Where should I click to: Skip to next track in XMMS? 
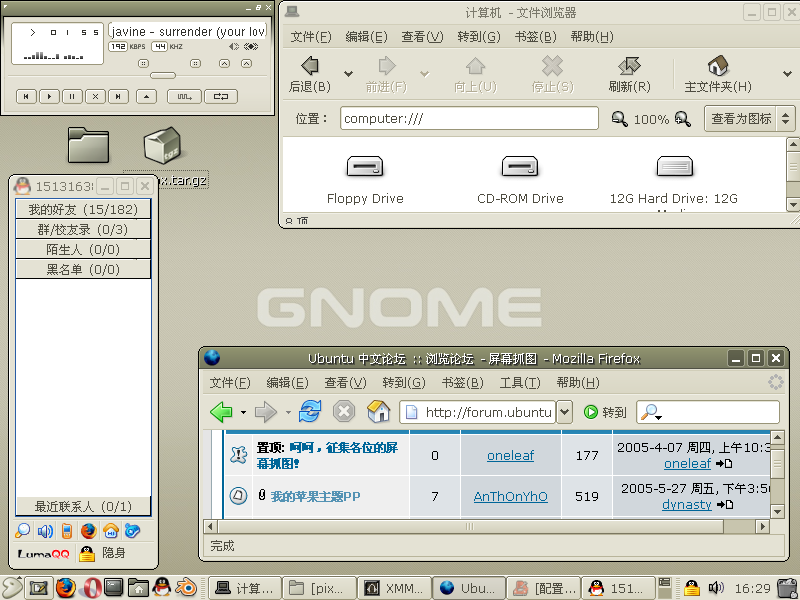[118, 96]
